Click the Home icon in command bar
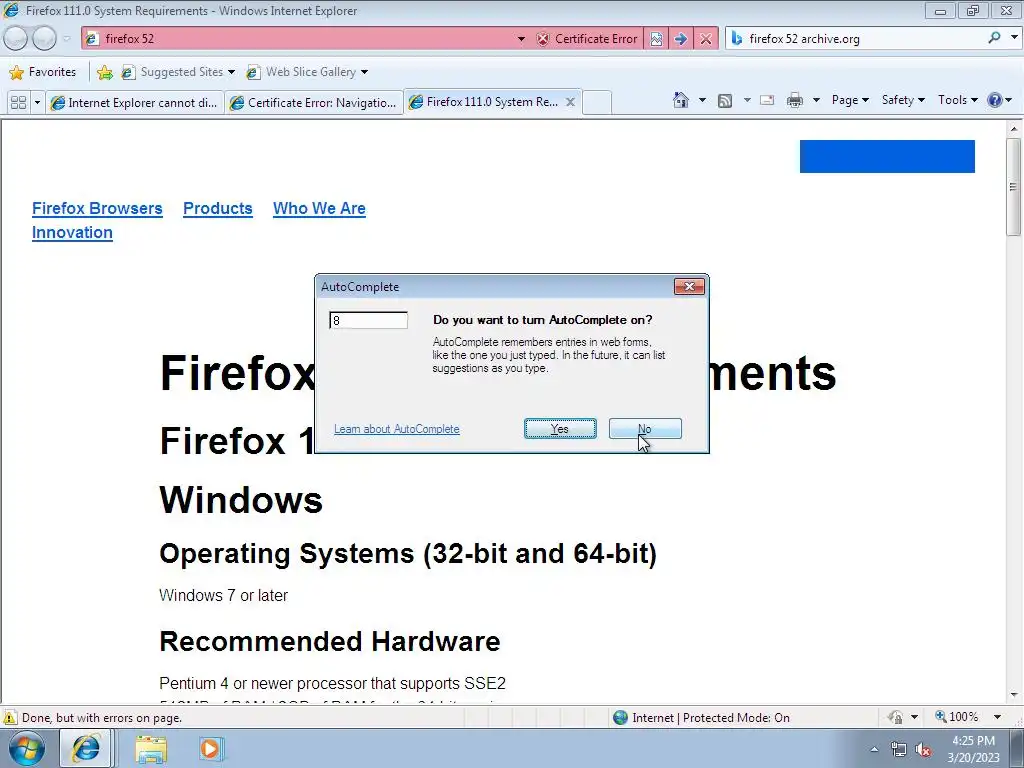The width and height of the screenshot is (1024, 768). (680, 100)
